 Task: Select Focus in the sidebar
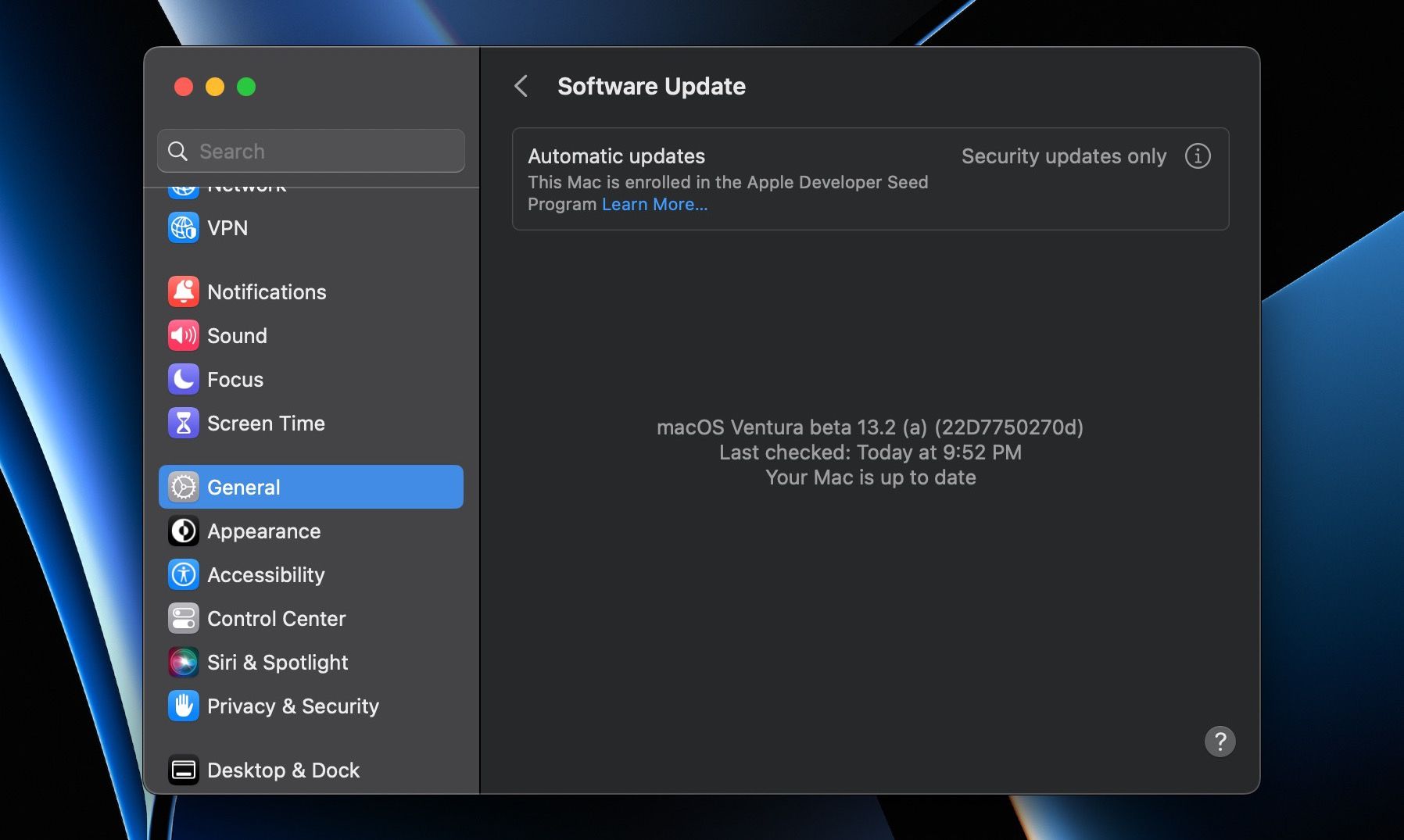311,380
